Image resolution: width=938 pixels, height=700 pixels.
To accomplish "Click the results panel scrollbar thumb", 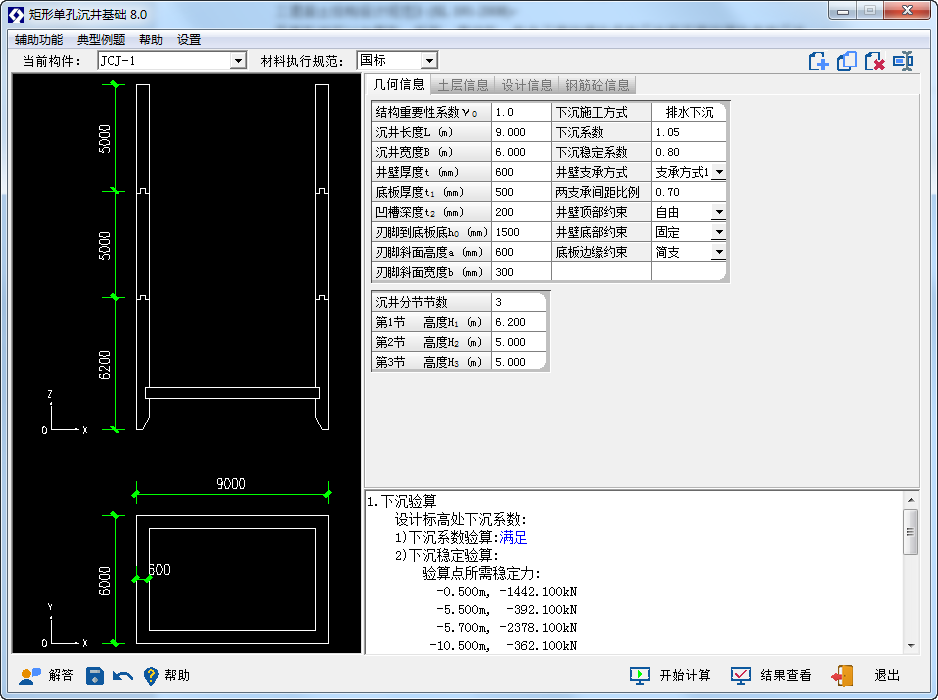I will tap(910, 532).
